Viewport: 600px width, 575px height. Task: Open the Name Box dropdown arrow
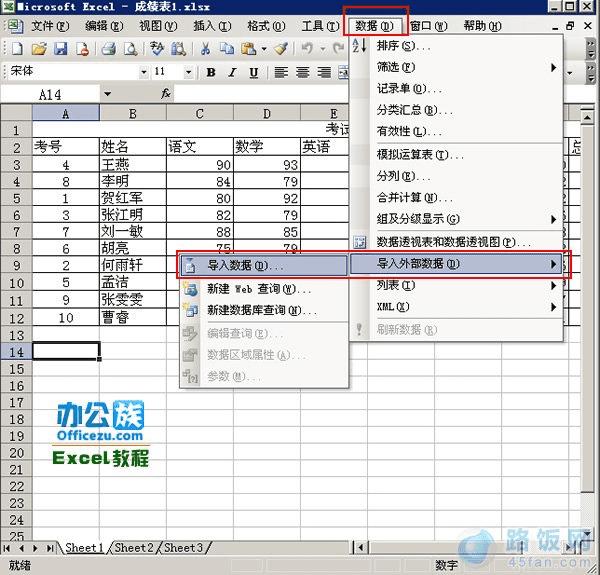tap(108, 94)
